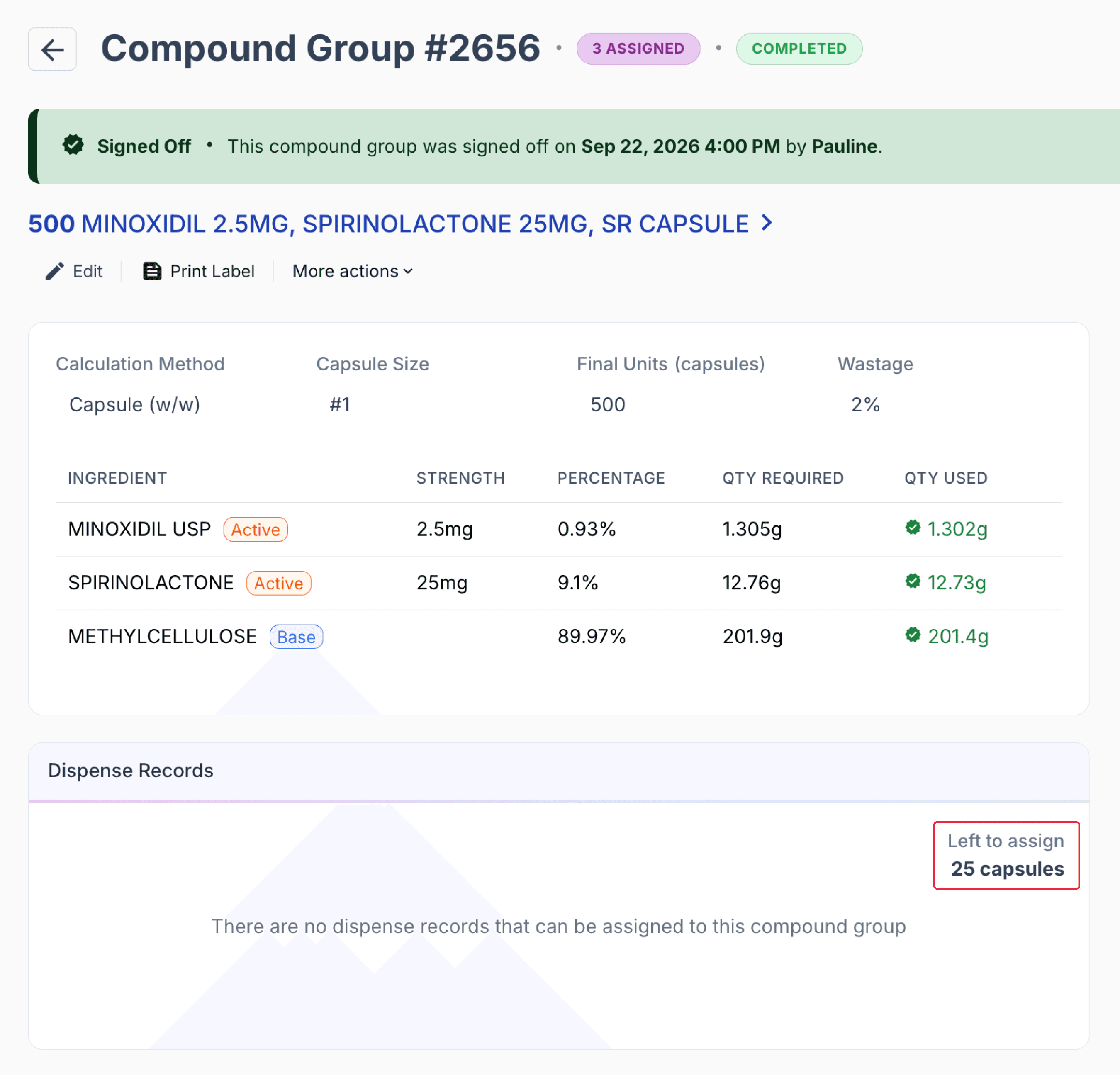Click the Compound Group #2656 title
This screenshot has height=1075, width=1120.
pos(321,48)
